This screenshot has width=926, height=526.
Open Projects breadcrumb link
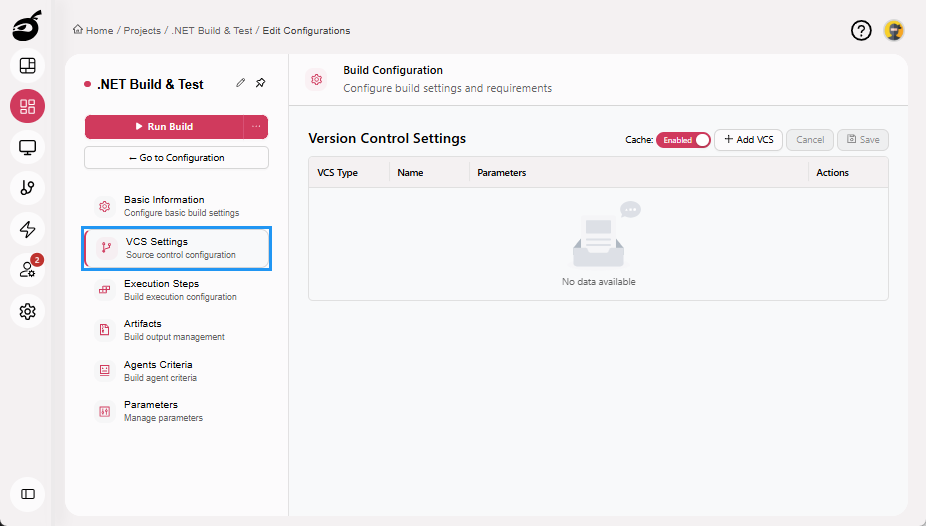(x=142, y=31)
